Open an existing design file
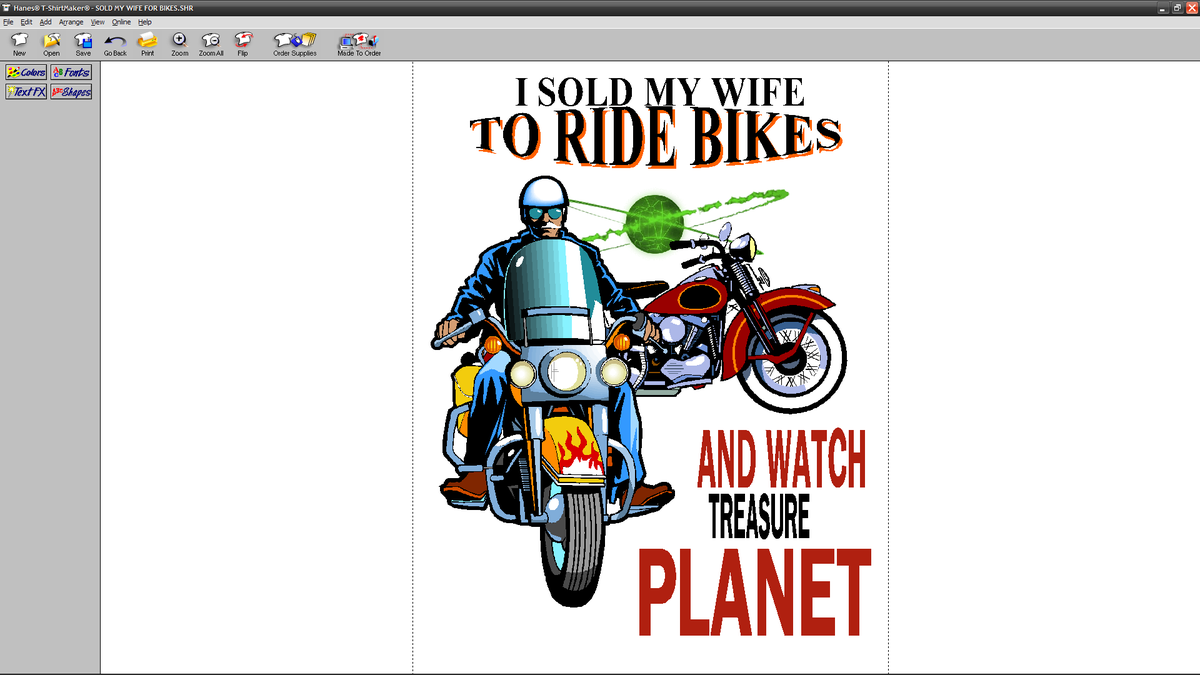Viewport: 1200px width, 675px height. (x=51, y=44)
